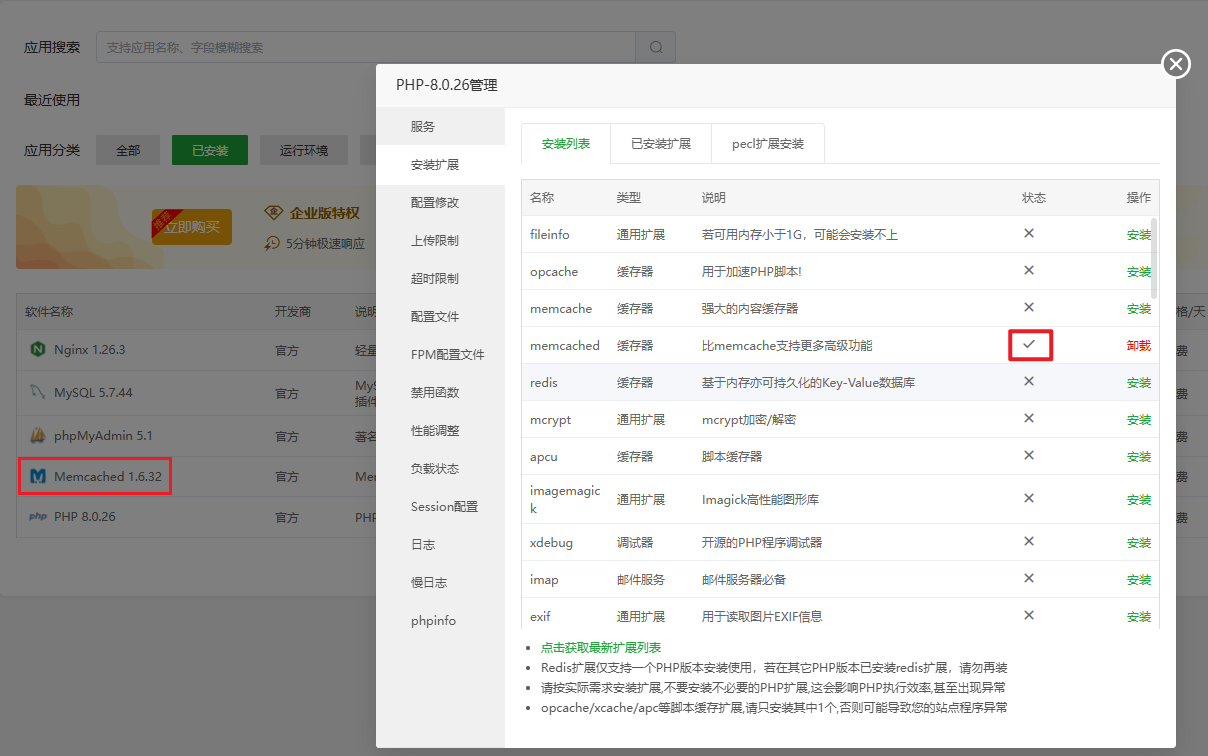Viewport: 1208px width, 756px height.
Task: Click phpMyAdmin 5.1 in software list
Action: pos(103,436)
